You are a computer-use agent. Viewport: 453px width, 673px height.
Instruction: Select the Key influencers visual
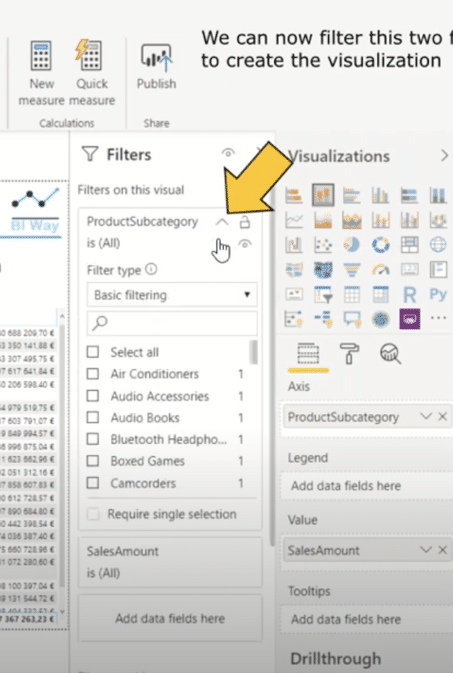point(294,319)
